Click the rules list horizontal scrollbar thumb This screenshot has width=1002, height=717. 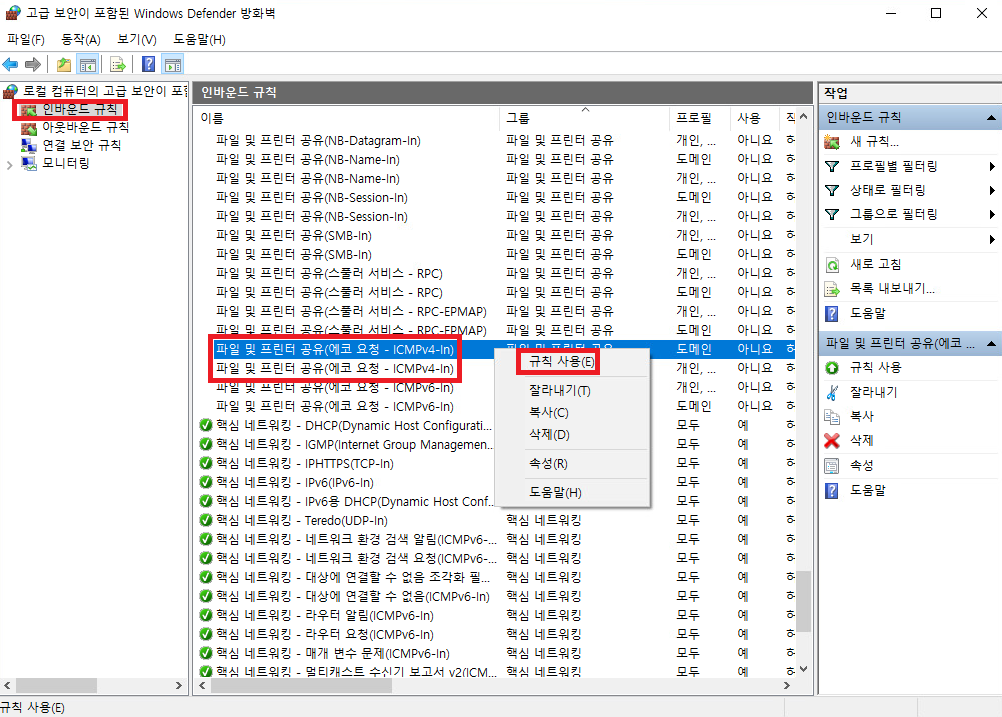301,686
